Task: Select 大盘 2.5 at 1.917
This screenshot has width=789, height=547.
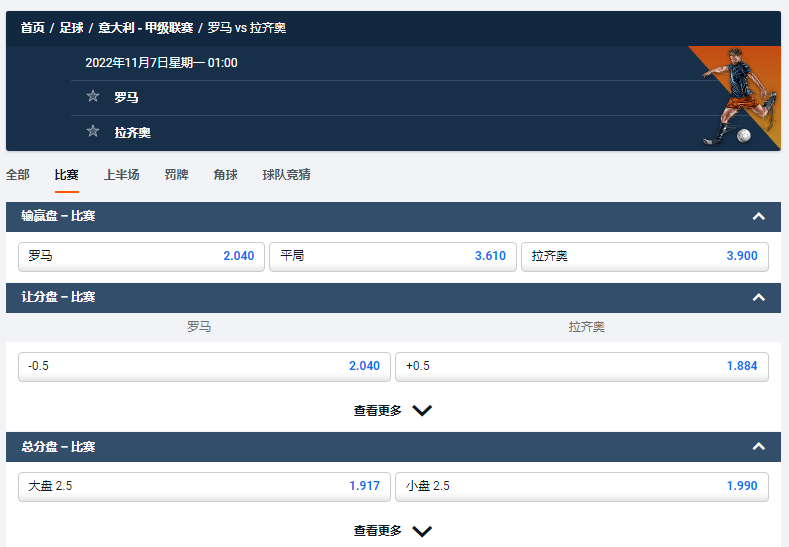Action: 204,486
